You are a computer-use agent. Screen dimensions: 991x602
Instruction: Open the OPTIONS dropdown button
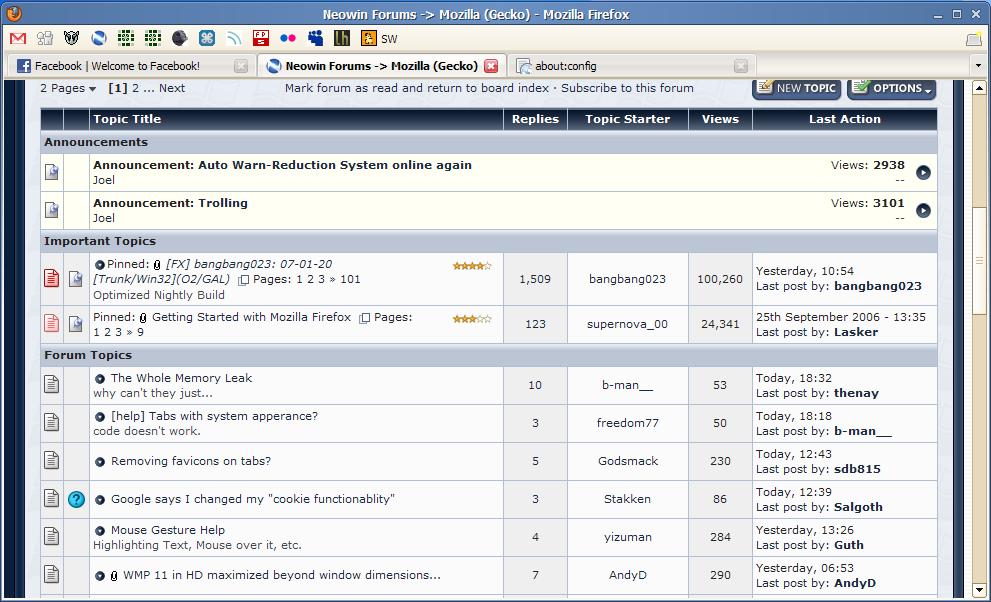pyautogui.click(x=891, y=88)
